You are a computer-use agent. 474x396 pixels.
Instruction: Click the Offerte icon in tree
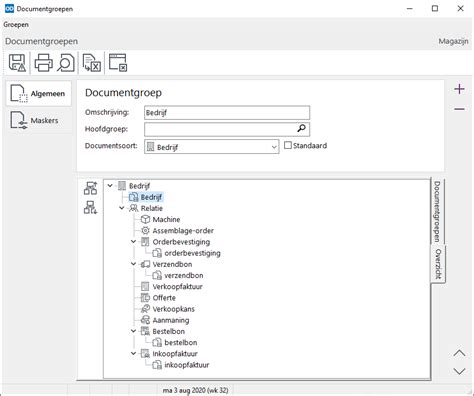tap(145, 298)
